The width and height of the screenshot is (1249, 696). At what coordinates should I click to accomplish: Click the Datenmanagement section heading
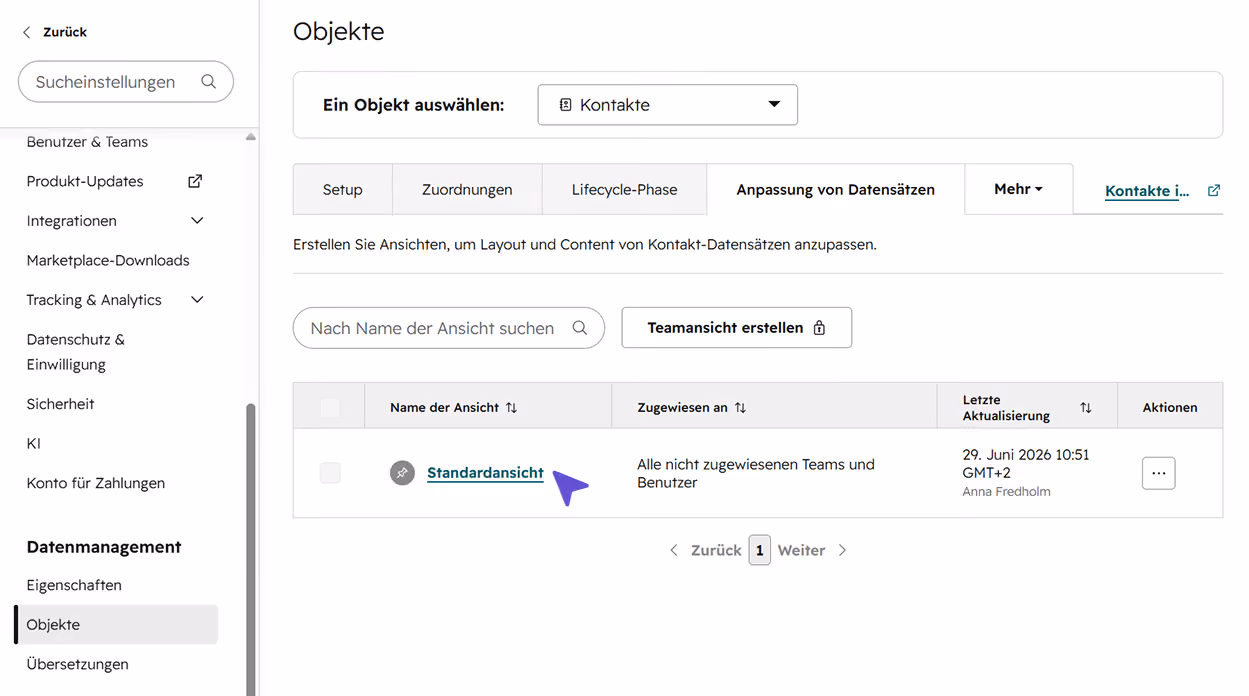104,547
